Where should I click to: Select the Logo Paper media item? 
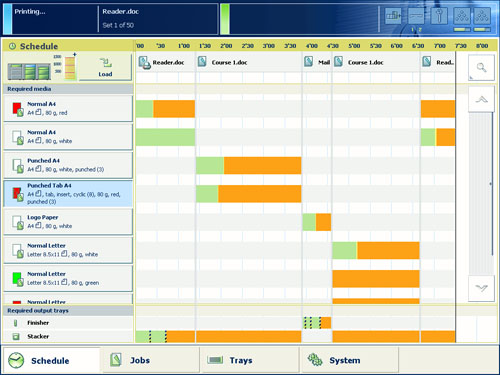point(68,222)
